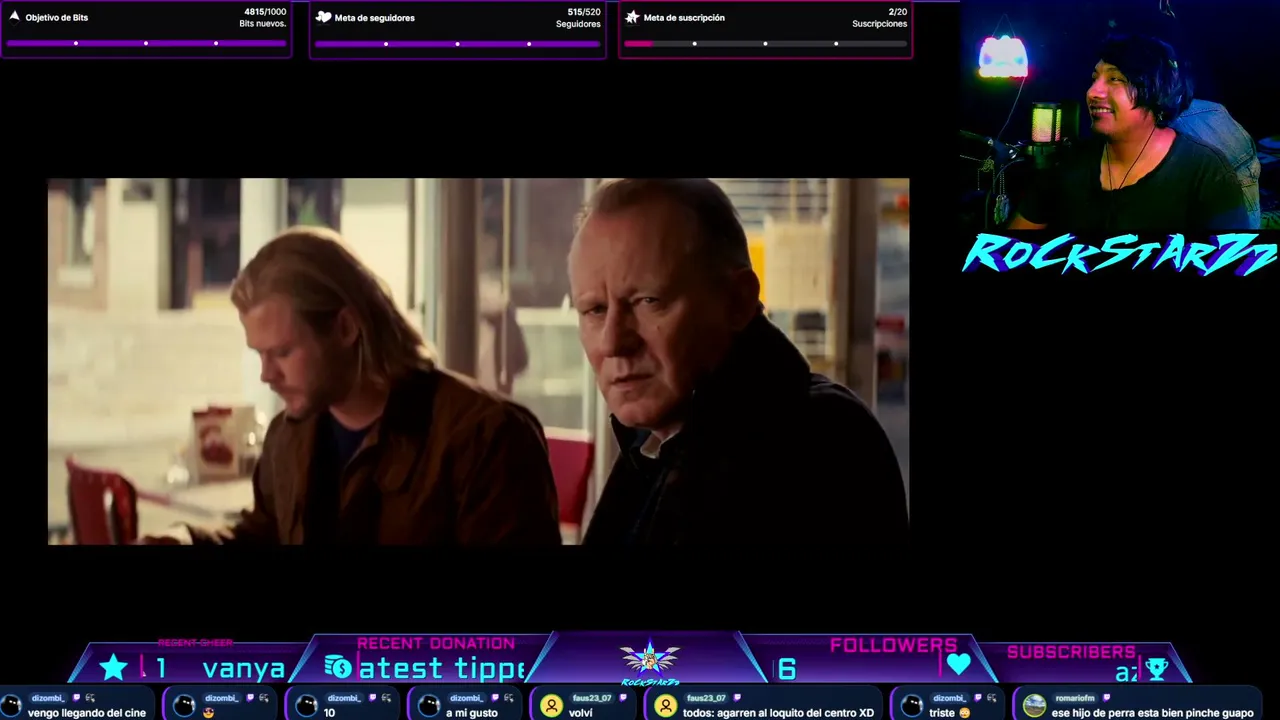Click the 'Meta de suscripción' label
Viewport: 1280px width, 720px height.
click(684, 18)
